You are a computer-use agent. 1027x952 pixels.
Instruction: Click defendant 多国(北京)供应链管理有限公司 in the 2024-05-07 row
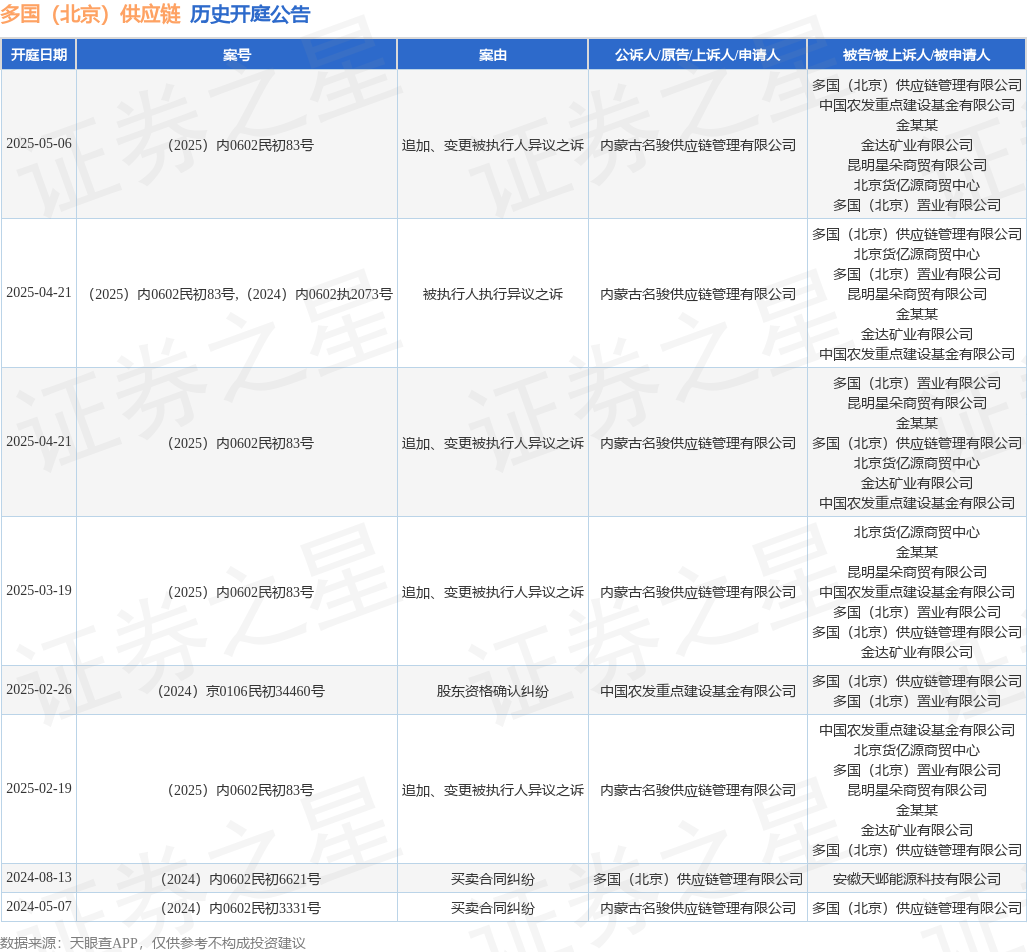pyautogui.click(x=916, y=908)
